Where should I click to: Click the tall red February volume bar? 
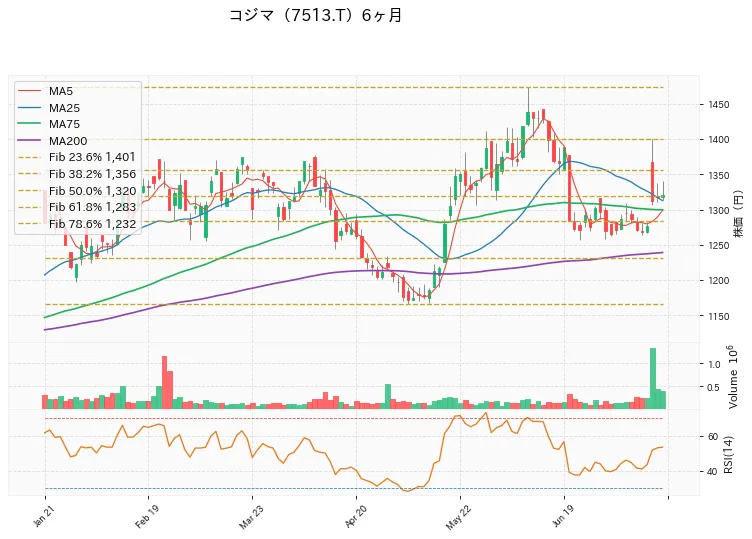pos(164,382)
